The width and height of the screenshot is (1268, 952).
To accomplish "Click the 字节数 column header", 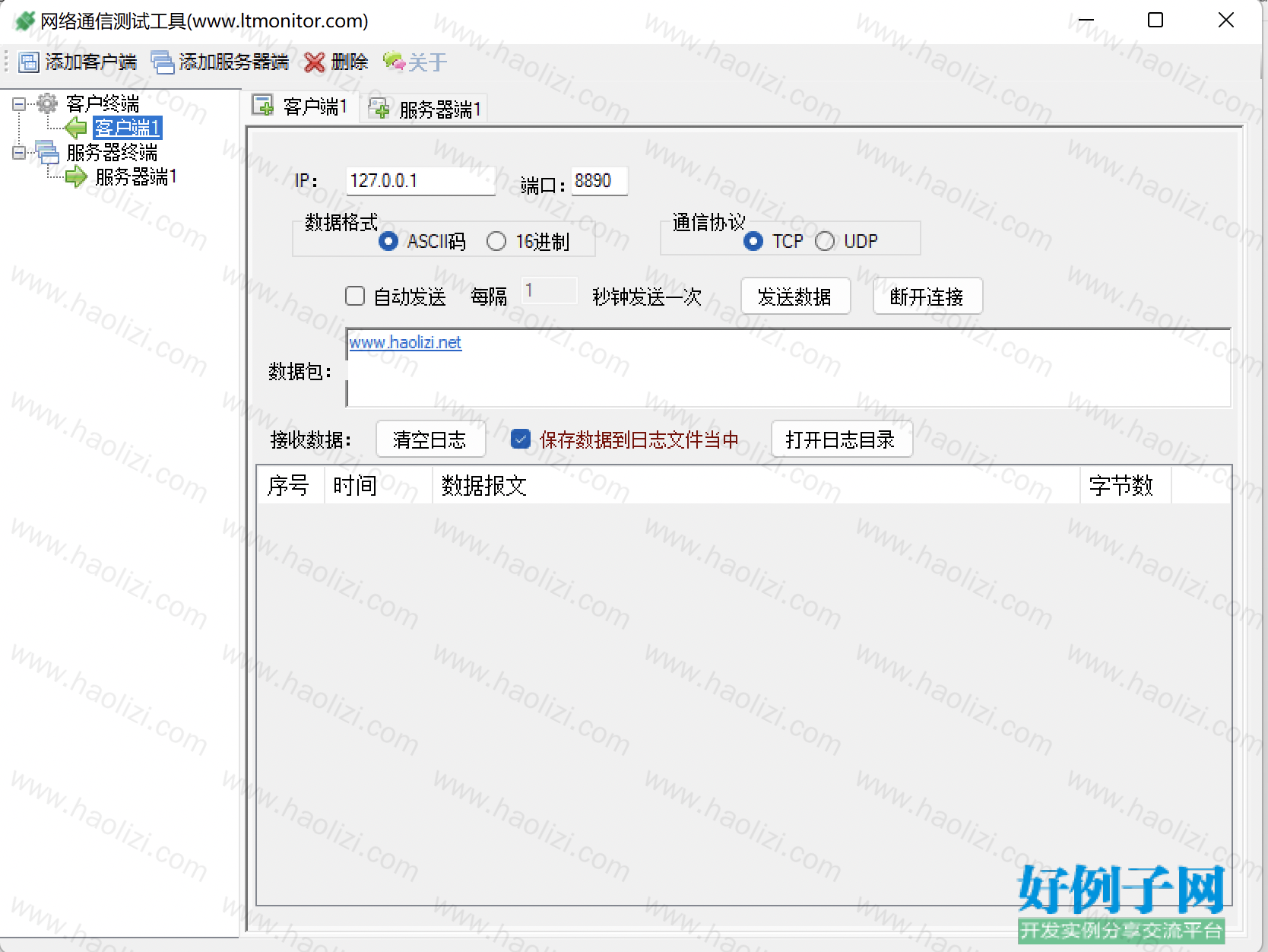I will pos(1126,484).
